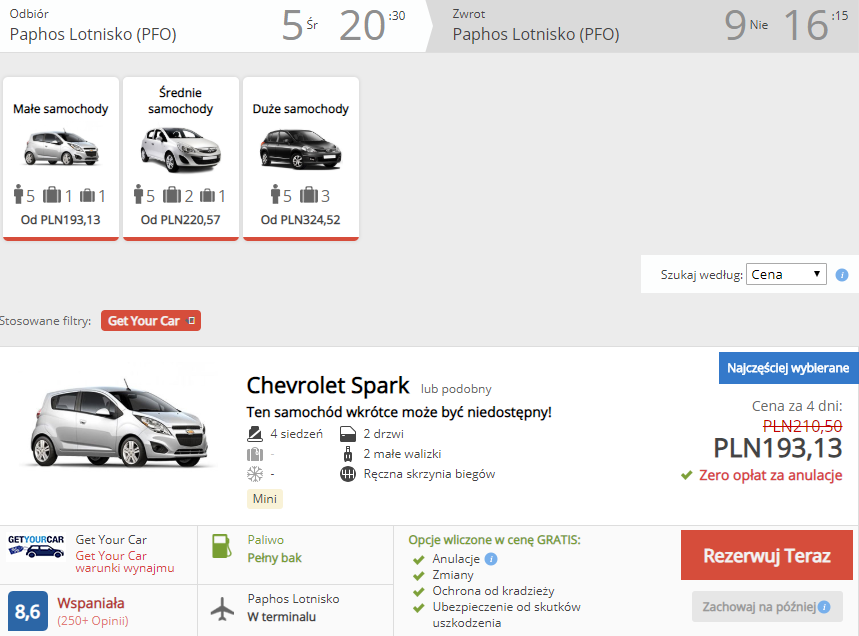Click the W terminalu location text
The image size is (859, 636).
coord(282,617)
